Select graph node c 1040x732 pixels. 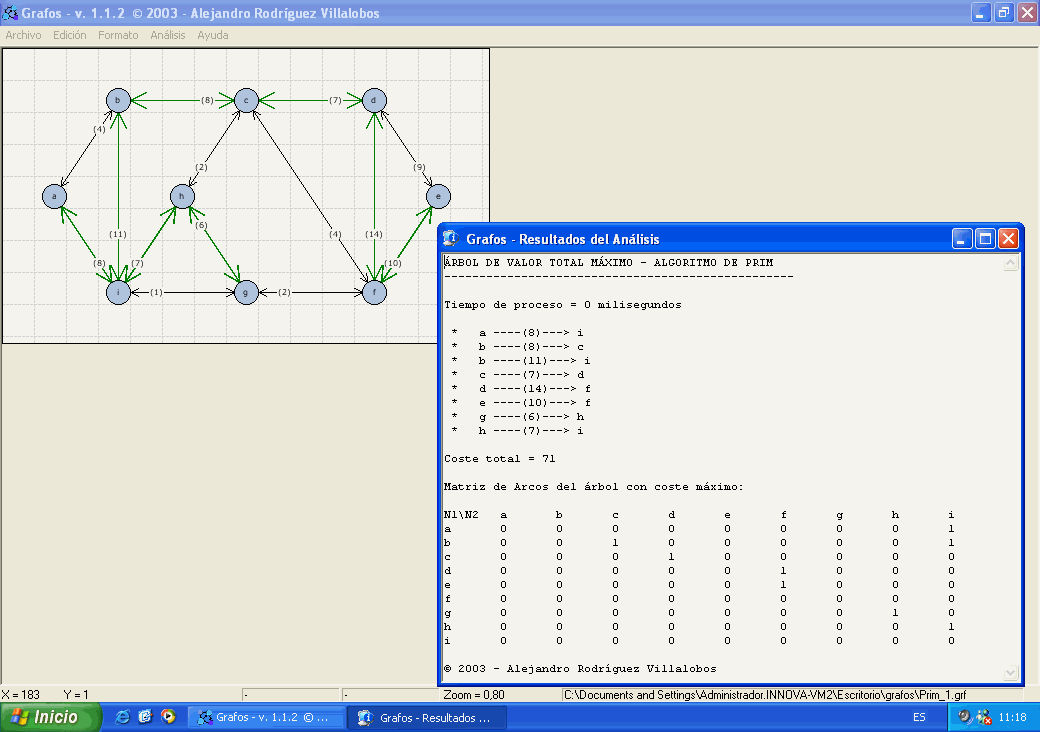coord(246,100)
